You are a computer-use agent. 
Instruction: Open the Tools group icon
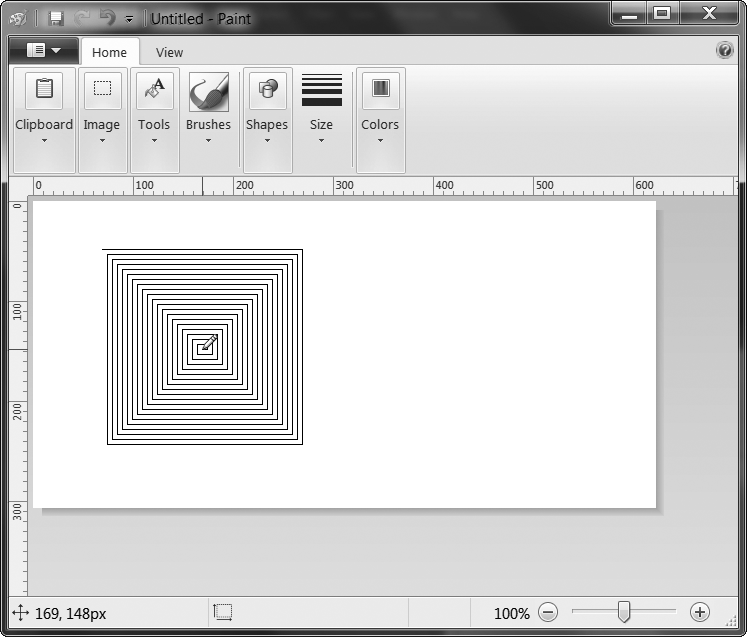pyautogui.click(x=155, y=90)
